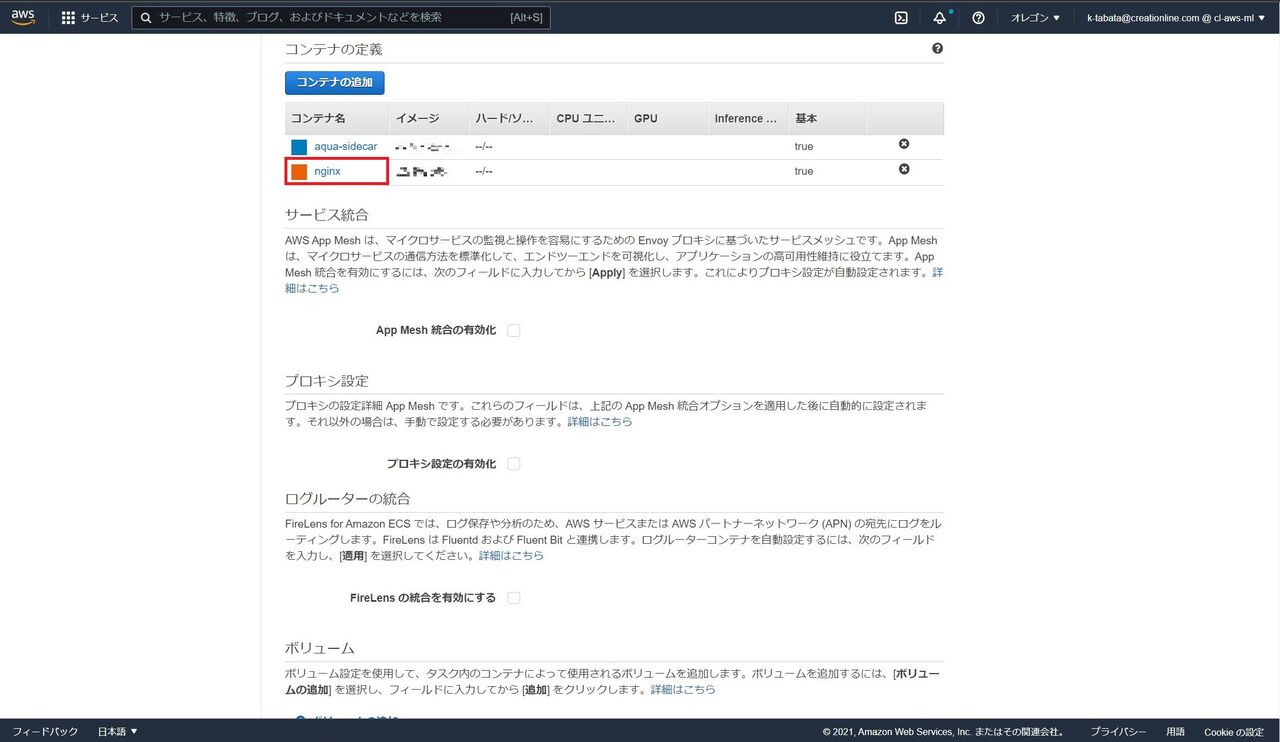
Task: Open the help question mark in top bar
Action: [978, 18]
